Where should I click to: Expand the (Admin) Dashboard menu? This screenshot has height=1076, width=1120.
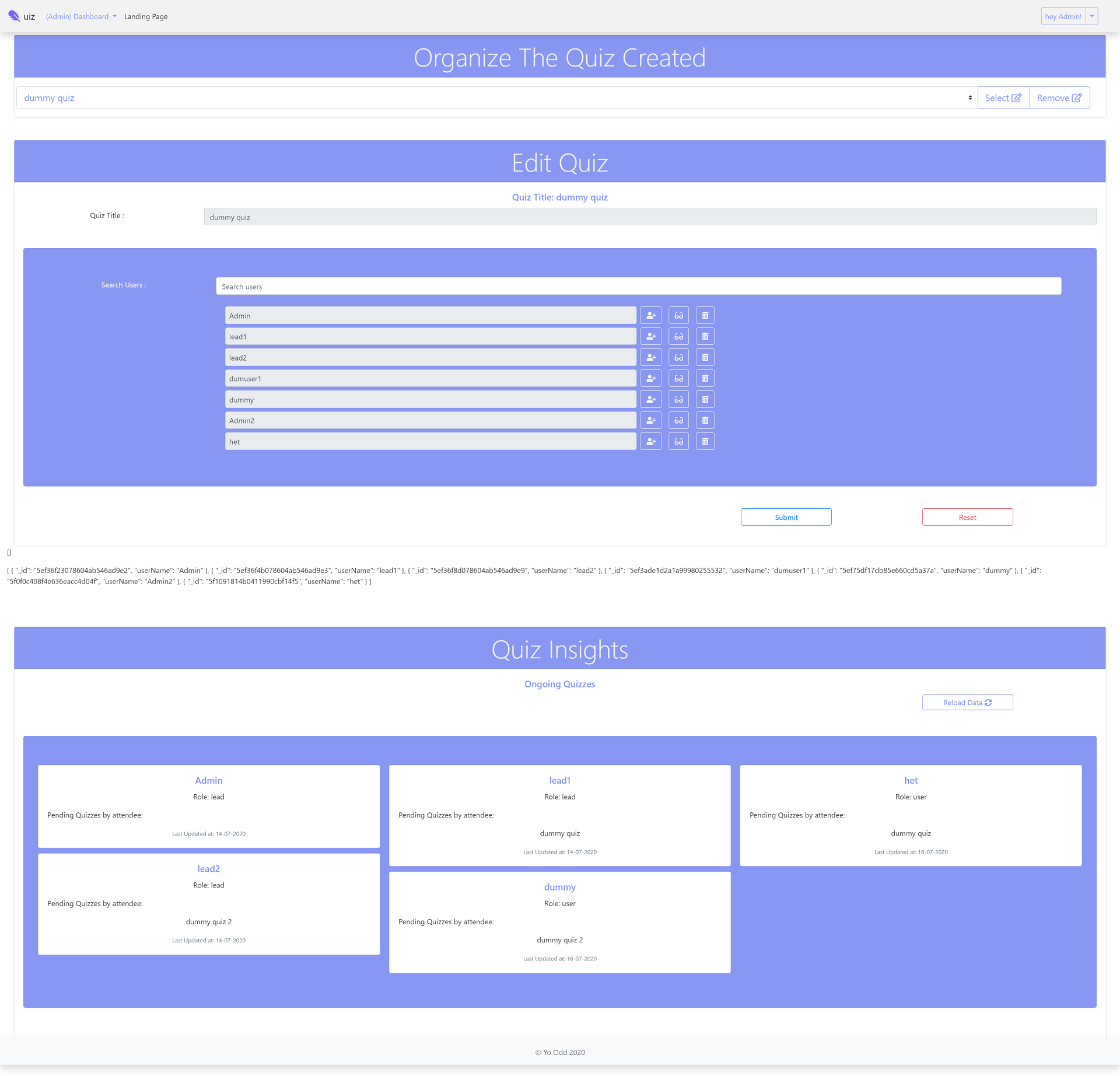coord(81,16)
